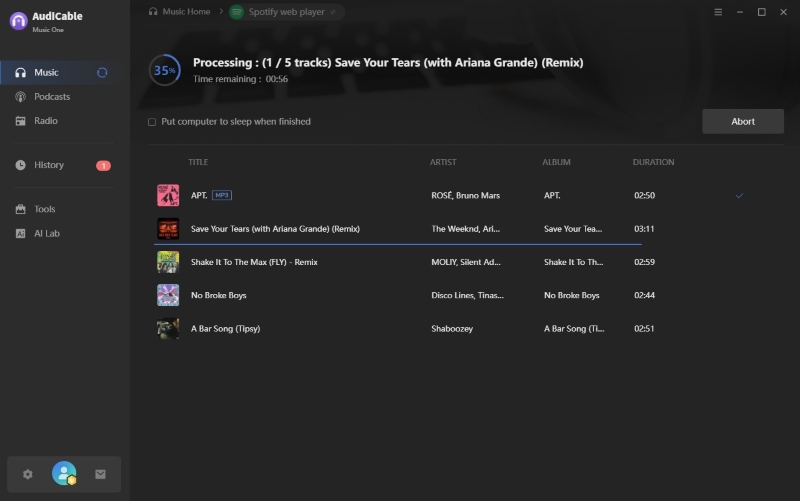Open the Tools toolbox icon
This screenshot has height=501, width=800.
[20, 209]
